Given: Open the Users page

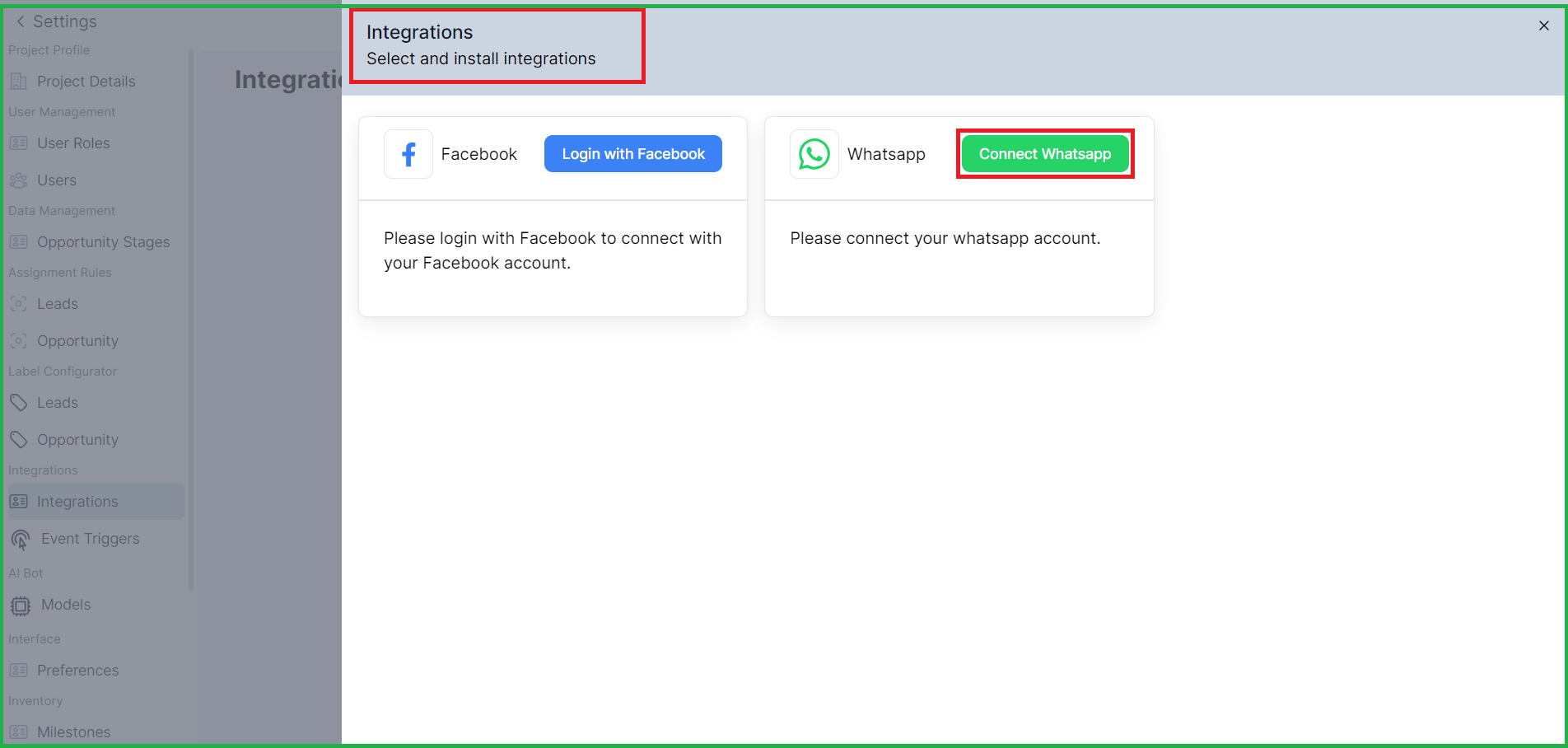Looking at the screenshot, I should [x=57, y=180].
